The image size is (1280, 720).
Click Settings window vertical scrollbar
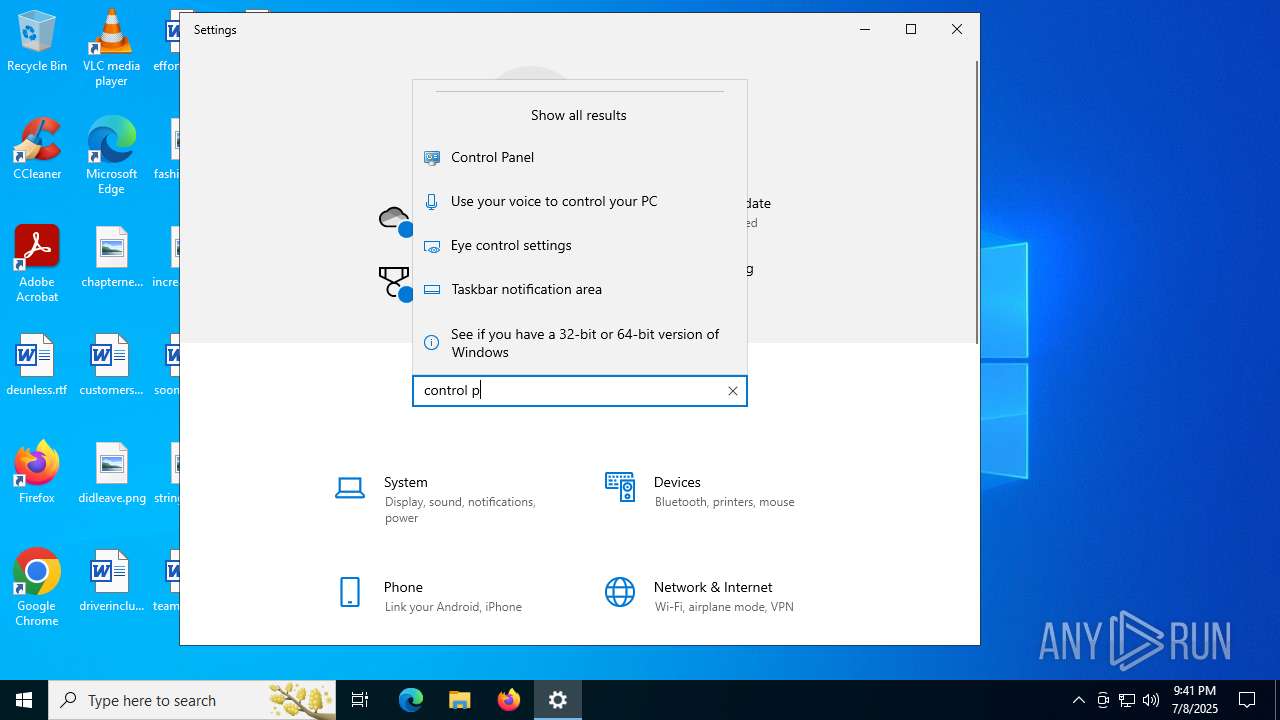tap(976, 200)
